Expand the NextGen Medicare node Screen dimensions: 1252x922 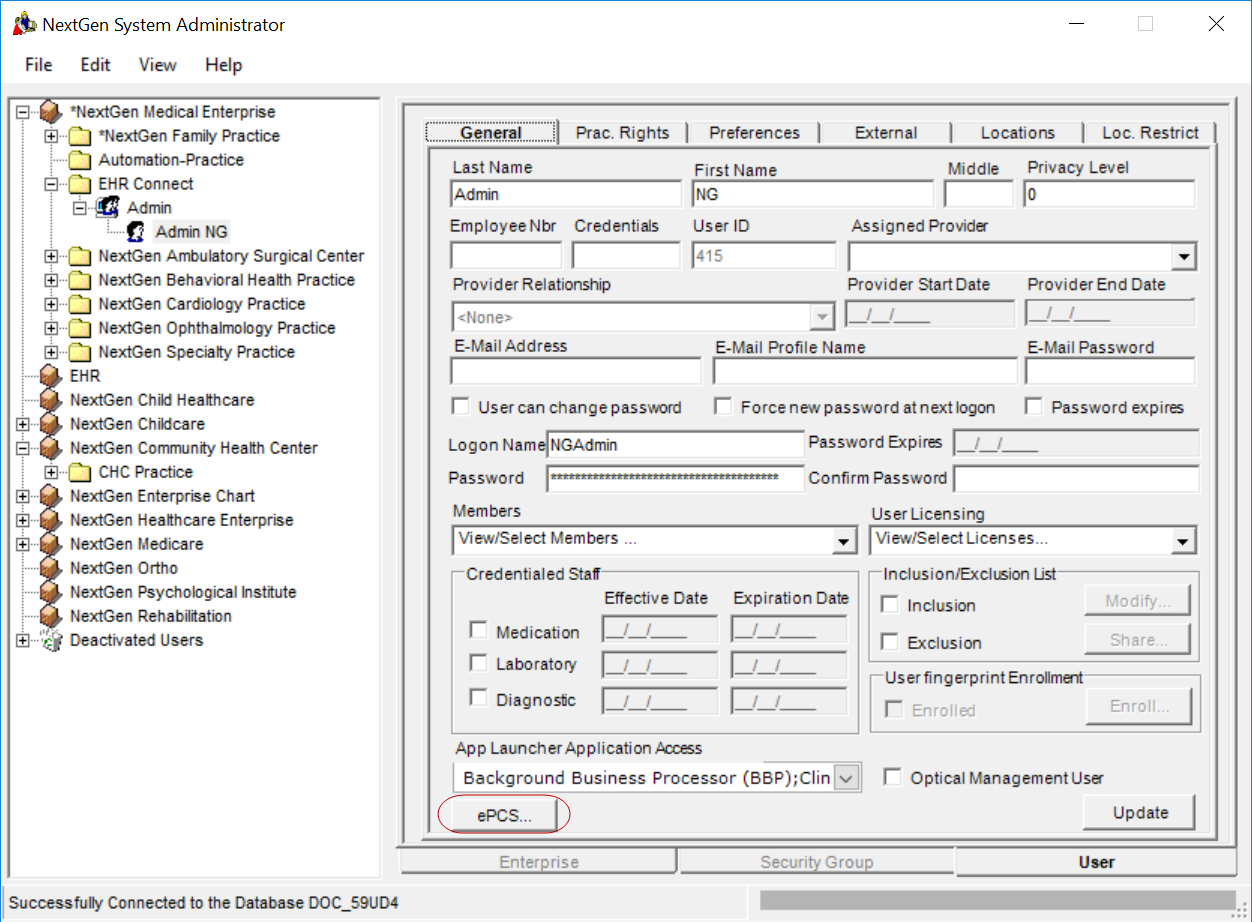tap(23, 544)
